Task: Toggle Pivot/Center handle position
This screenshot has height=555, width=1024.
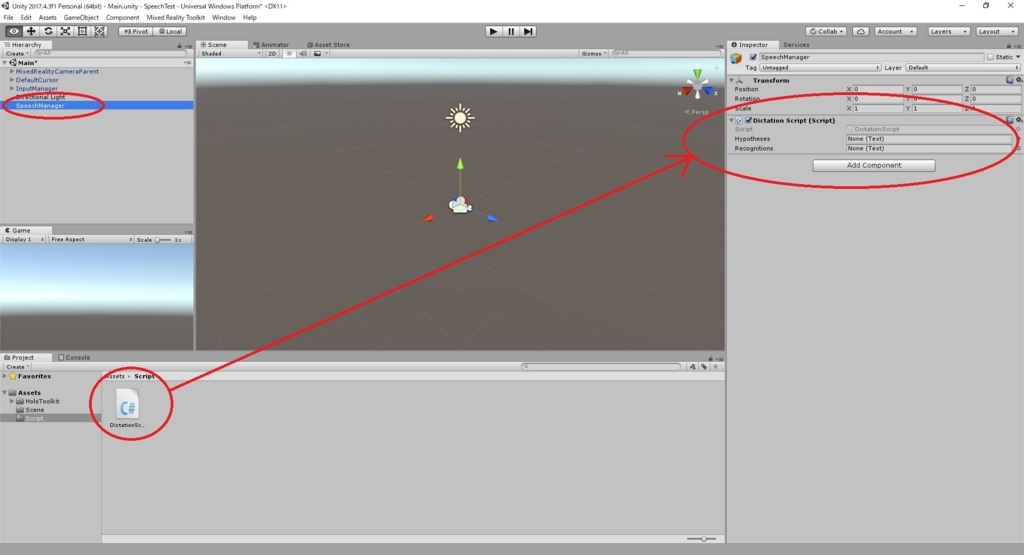Action: (136, 31)
